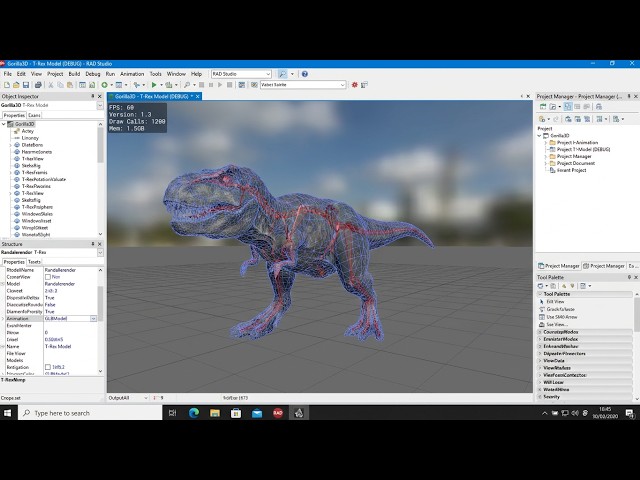640x480 pixels.
Task: Open the Structure panel selector dropdown
Action: point(100,253)
